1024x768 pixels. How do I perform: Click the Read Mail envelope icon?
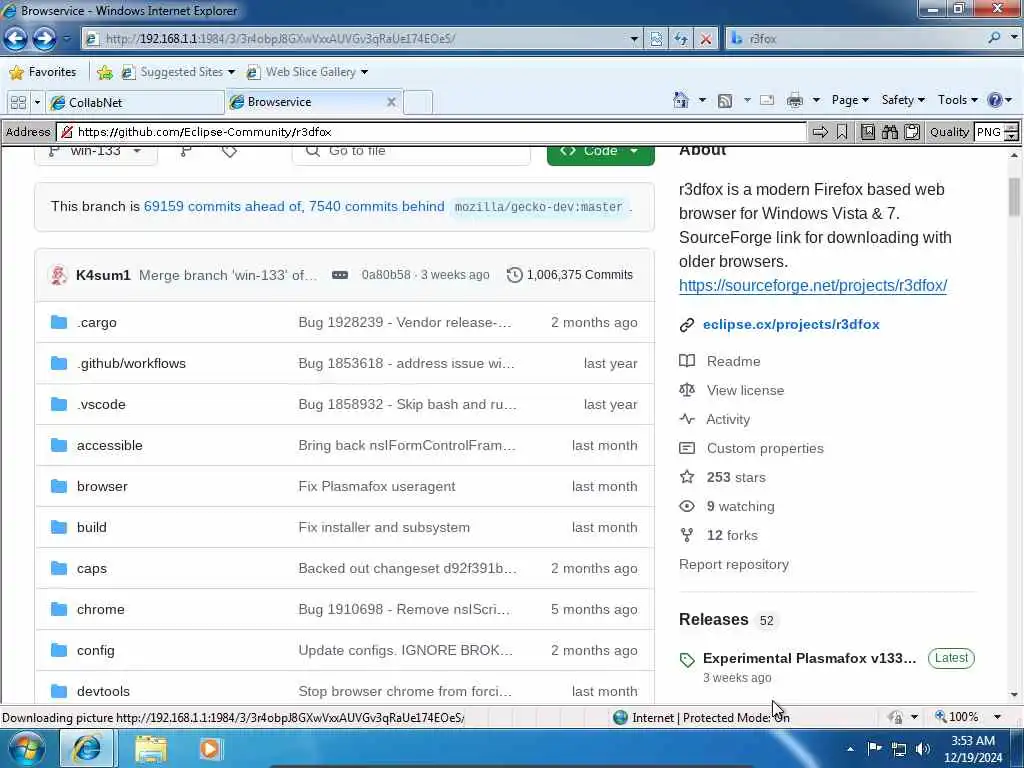pyautogui.click(x=767, y=100)
